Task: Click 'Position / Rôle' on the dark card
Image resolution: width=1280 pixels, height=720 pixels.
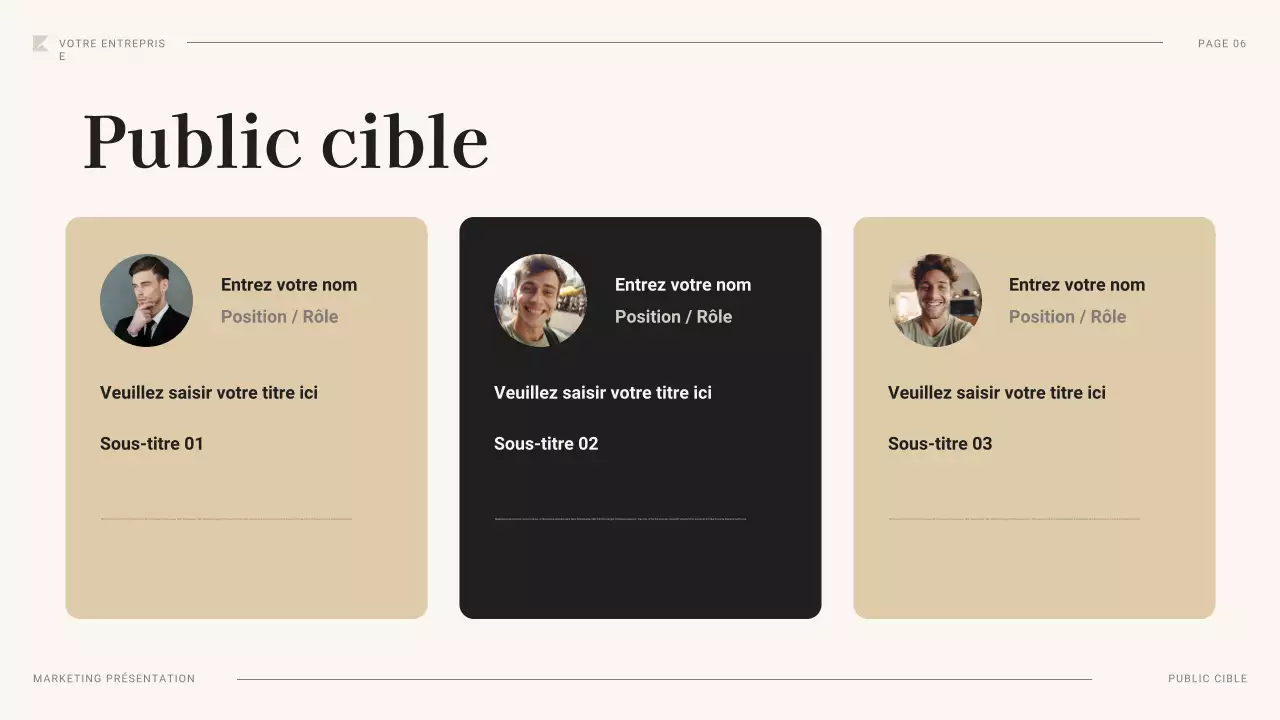Action: 673,317
